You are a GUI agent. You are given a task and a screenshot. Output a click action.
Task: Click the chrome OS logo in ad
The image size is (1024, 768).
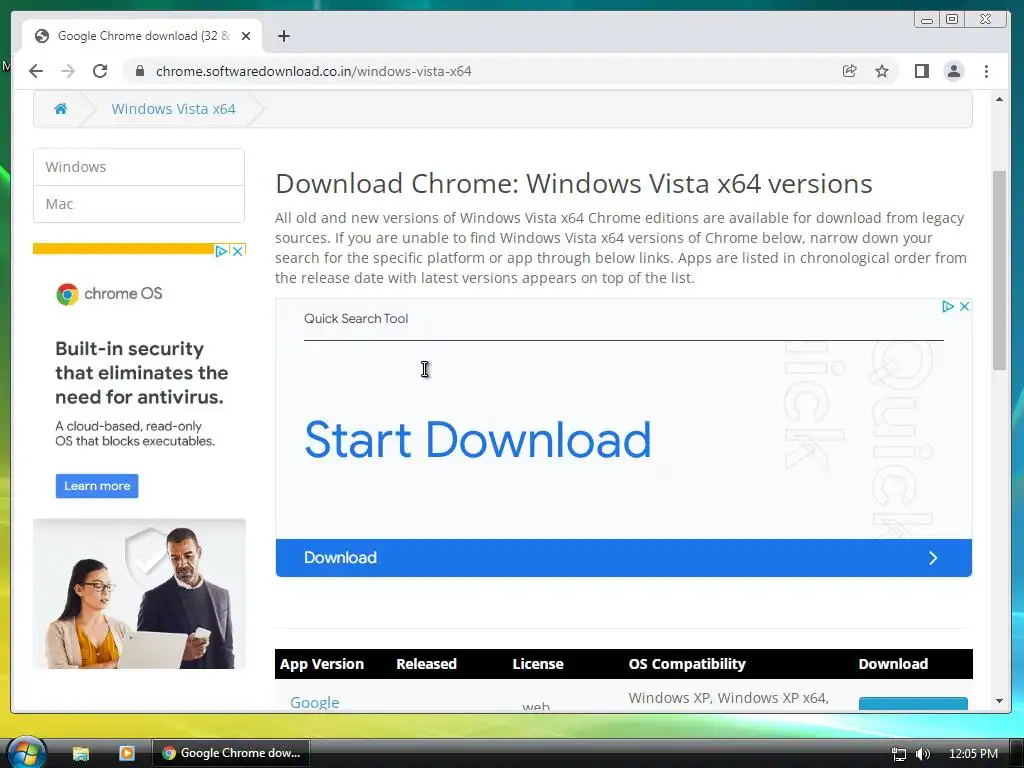click(109, 294)
